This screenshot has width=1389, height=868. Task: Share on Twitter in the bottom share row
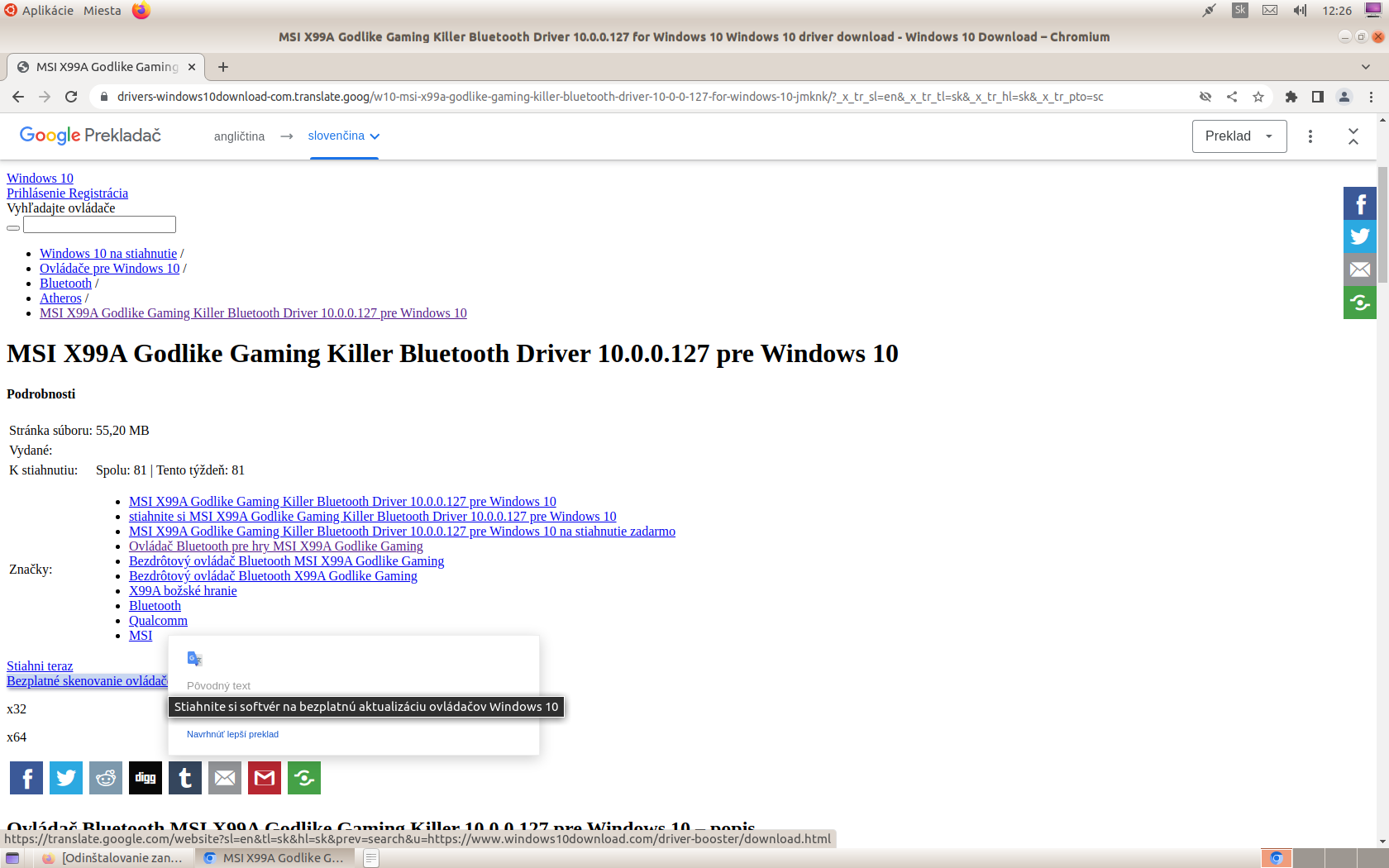pyautogui.click(x=66, y=778)
